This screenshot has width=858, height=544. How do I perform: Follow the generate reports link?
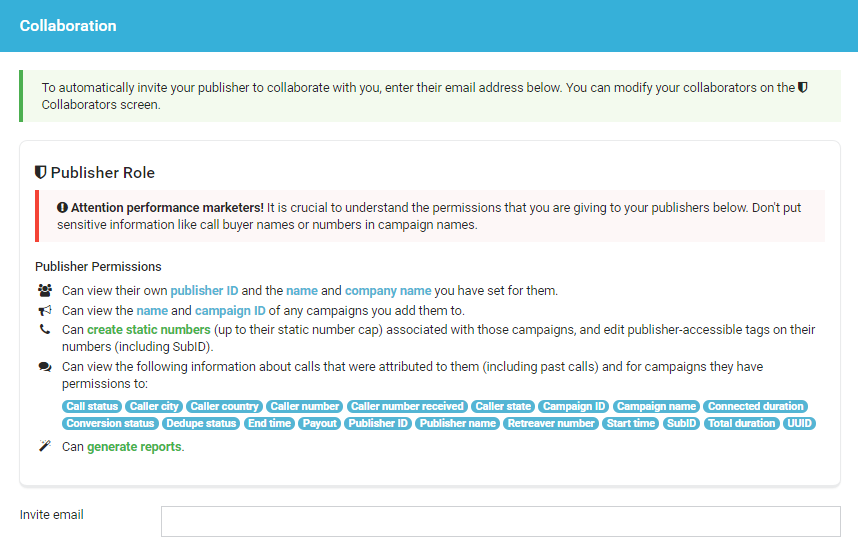pyautogui.click(x=134, y=447)
